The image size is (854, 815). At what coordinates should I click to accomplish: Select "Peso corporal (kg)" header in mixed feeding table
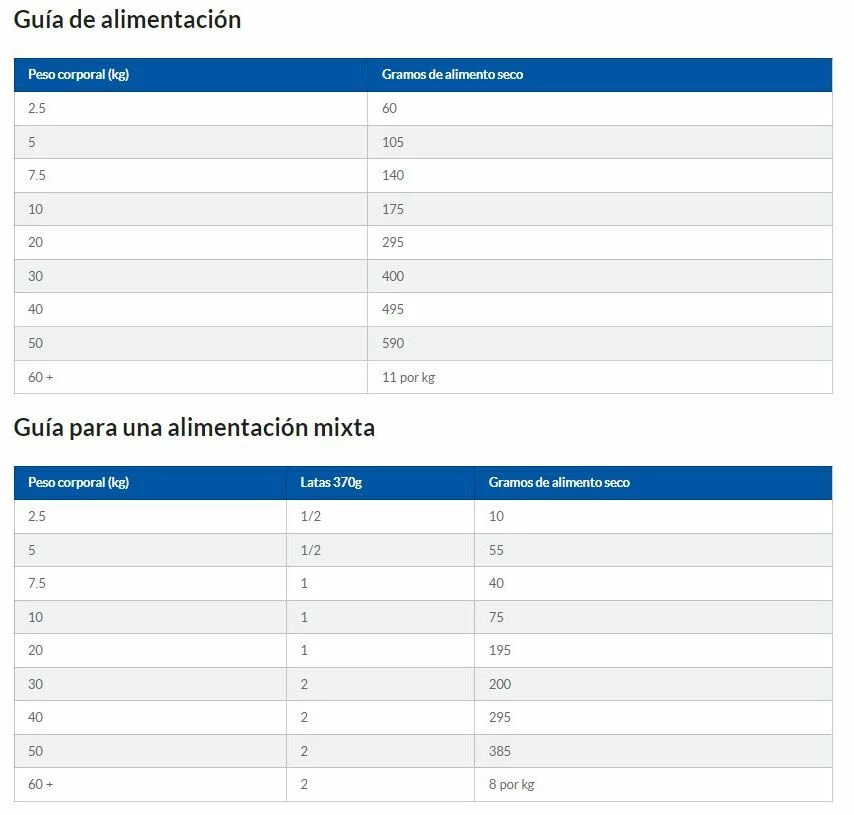78,483
